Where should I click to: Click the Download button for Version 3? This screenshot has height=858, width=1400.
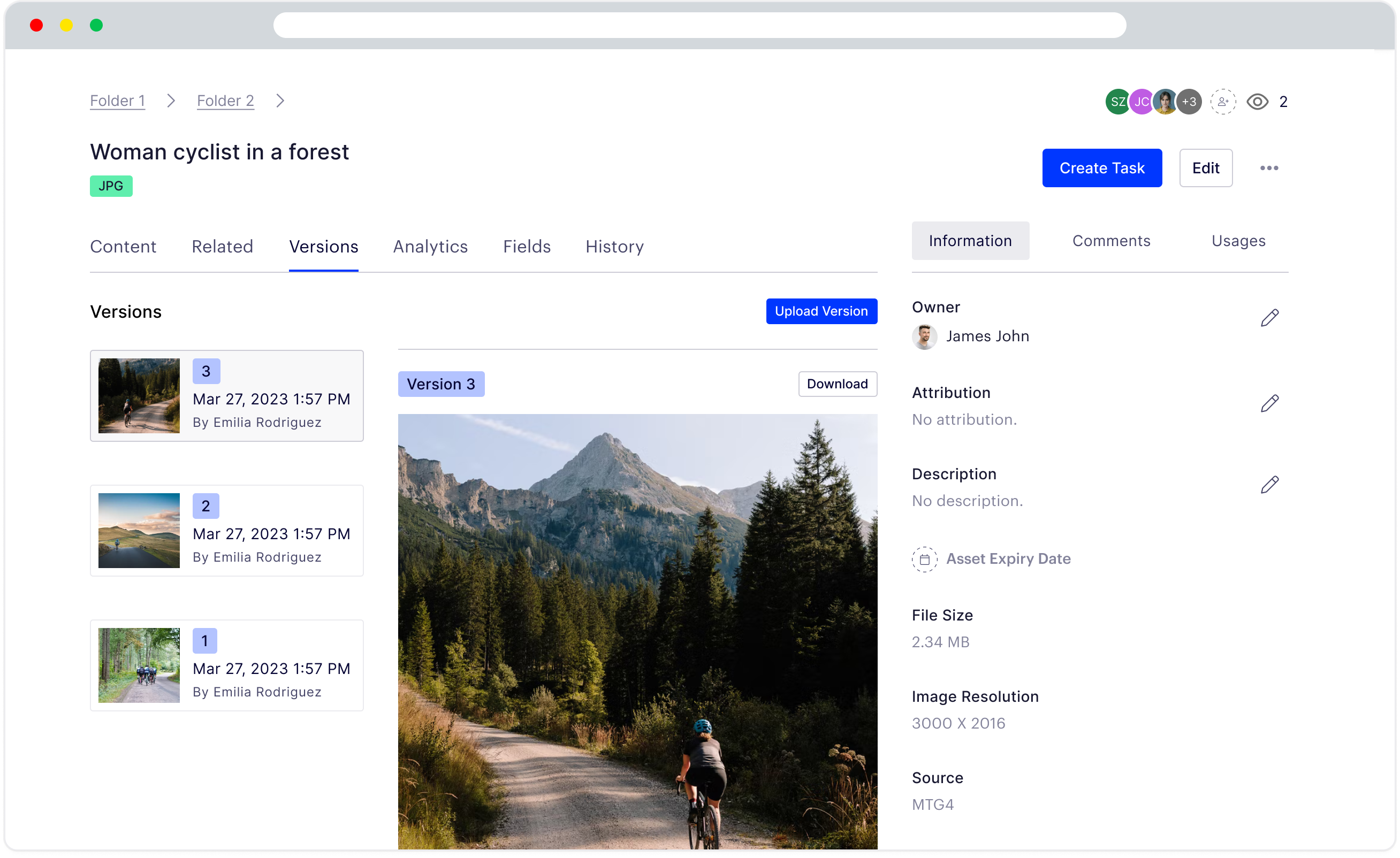(x=838, y=384)
